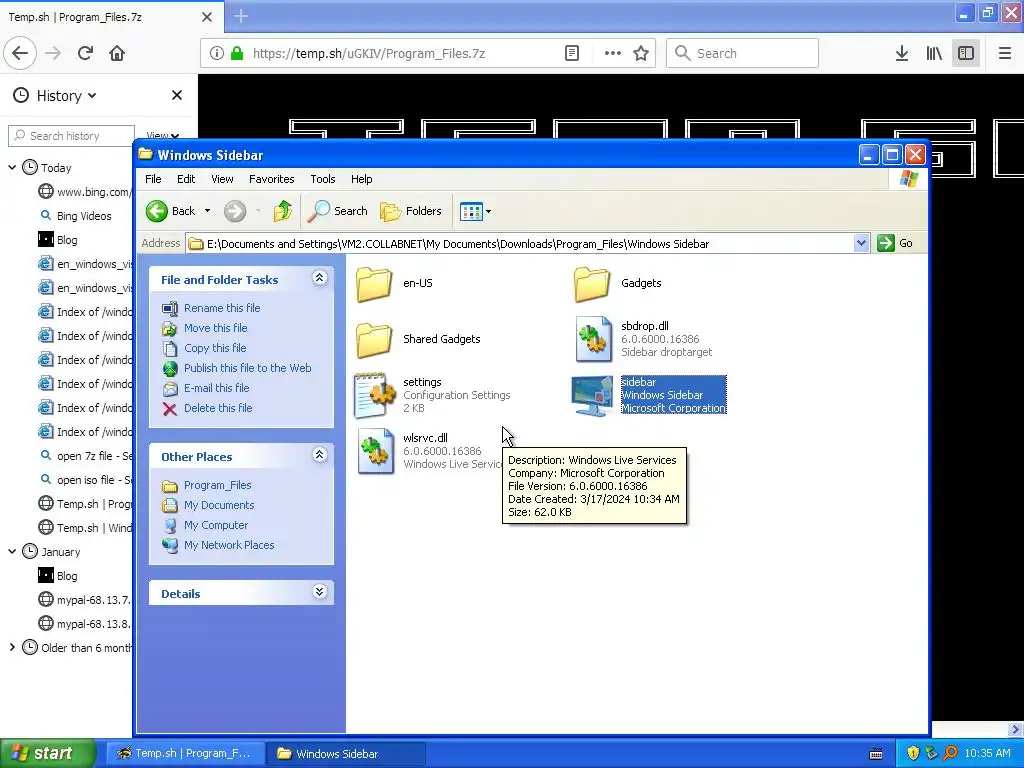Image resolution: width=1024 pixels, height=768 pixels.
Task: Open the Favorites menu
Action: 272,179
